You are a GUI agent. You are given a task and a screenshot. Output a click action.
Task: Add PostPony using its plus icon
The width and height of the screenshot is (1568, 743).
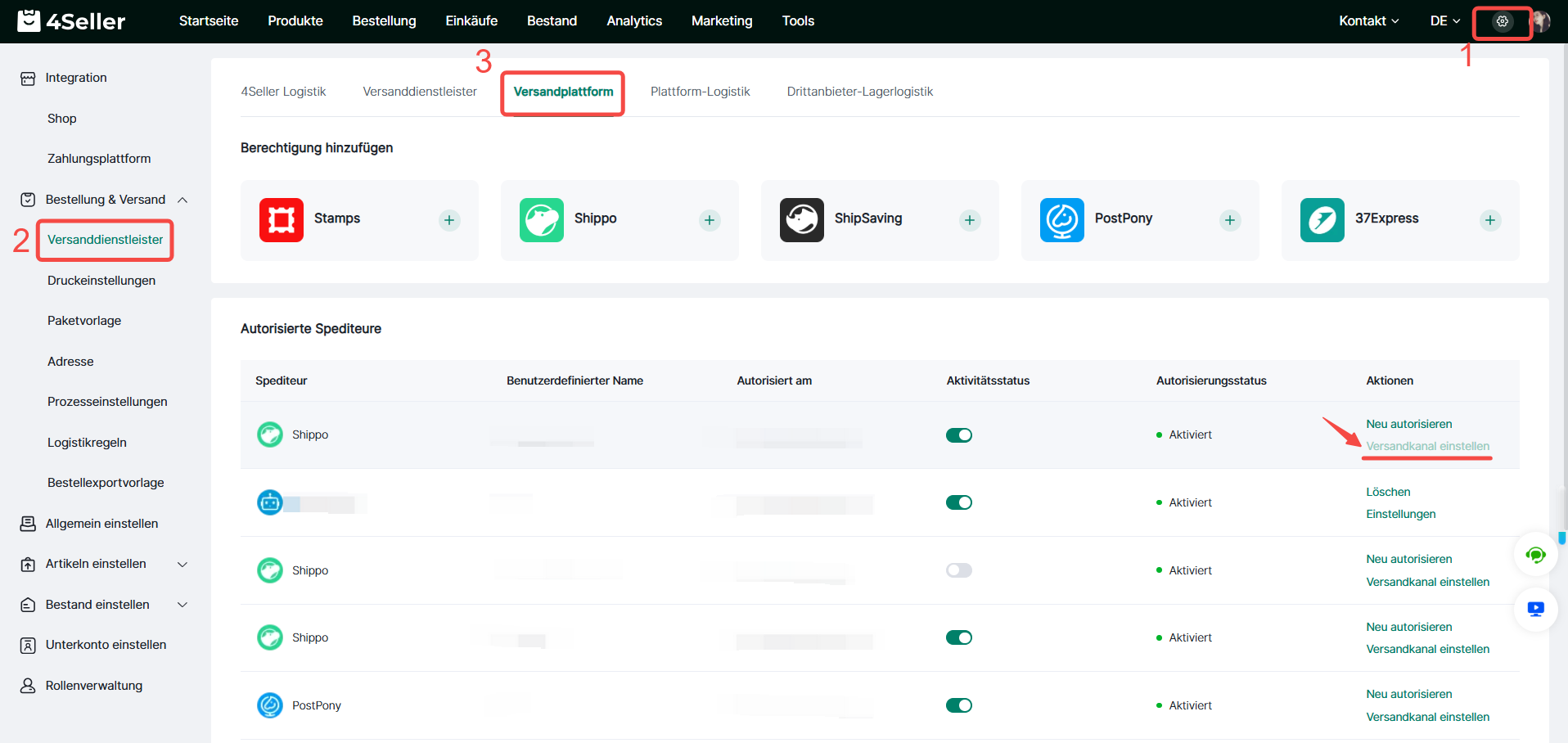pos(1230,220)
